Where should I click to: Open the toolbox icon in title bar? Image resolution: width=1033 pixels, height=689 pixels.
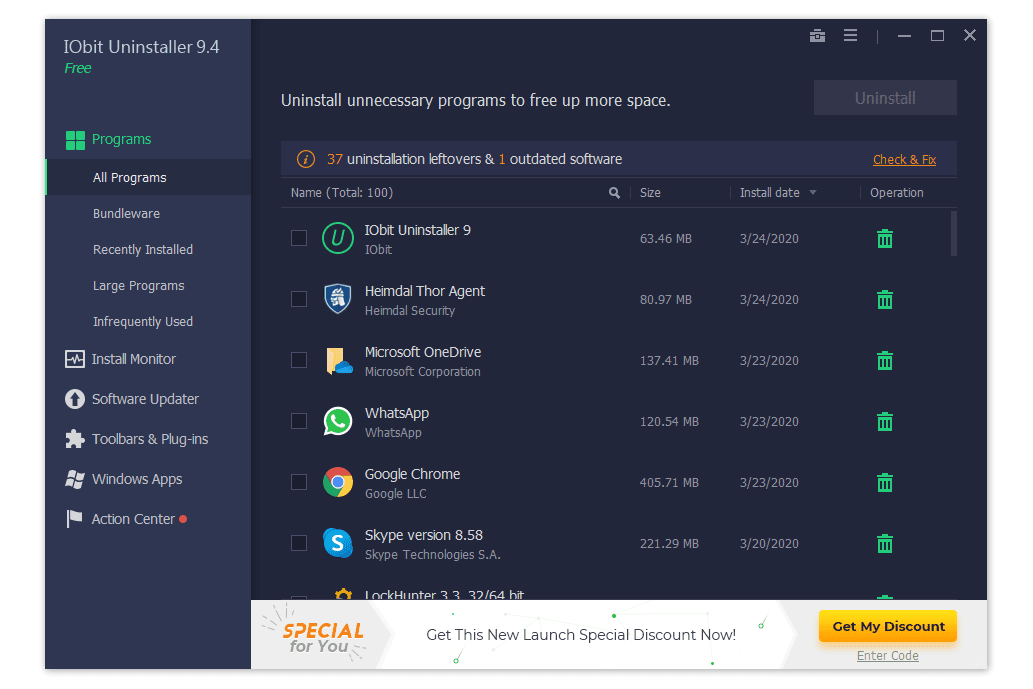(x=817, y=36)
